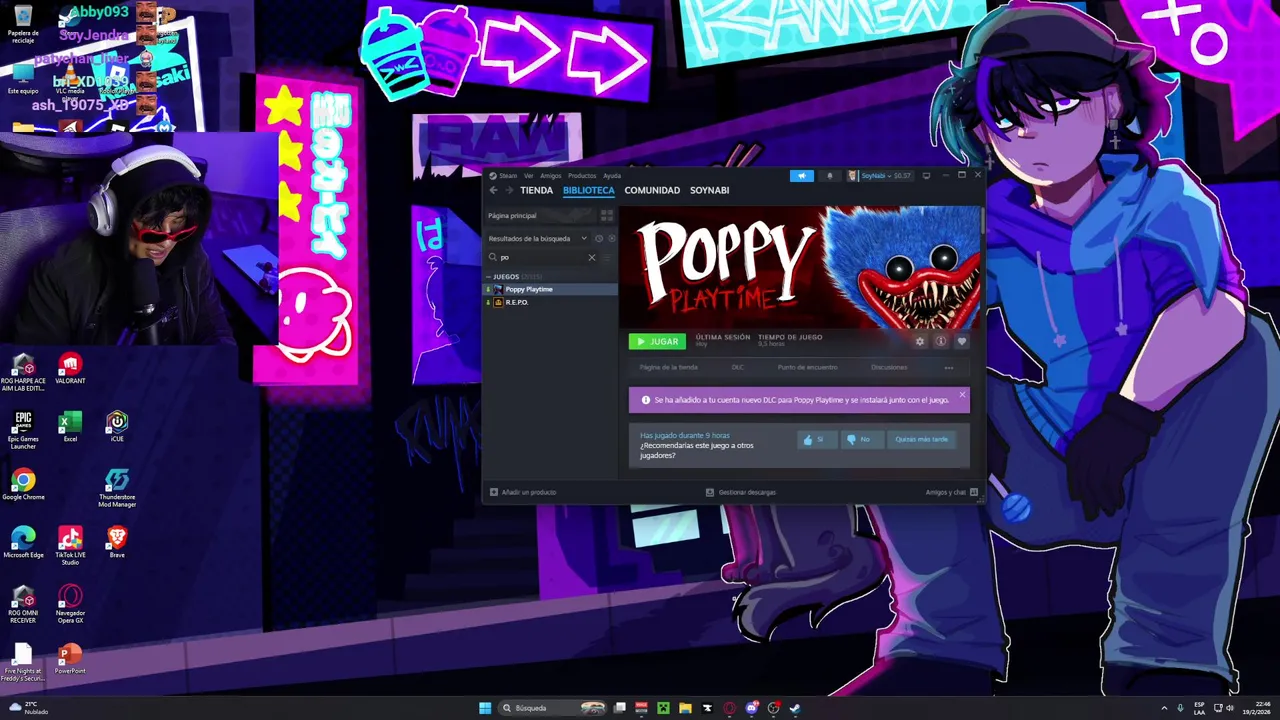Open Punto de encuentro link
The height and width of the screenshot is (720, 1280).
tap(808, 367)
